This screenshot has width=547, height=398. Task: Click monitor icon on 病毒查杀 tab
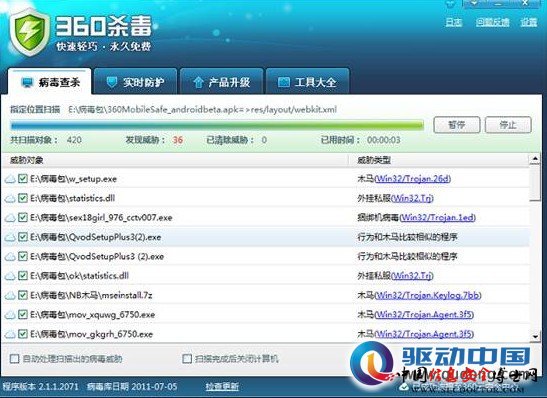coord(27,83)
